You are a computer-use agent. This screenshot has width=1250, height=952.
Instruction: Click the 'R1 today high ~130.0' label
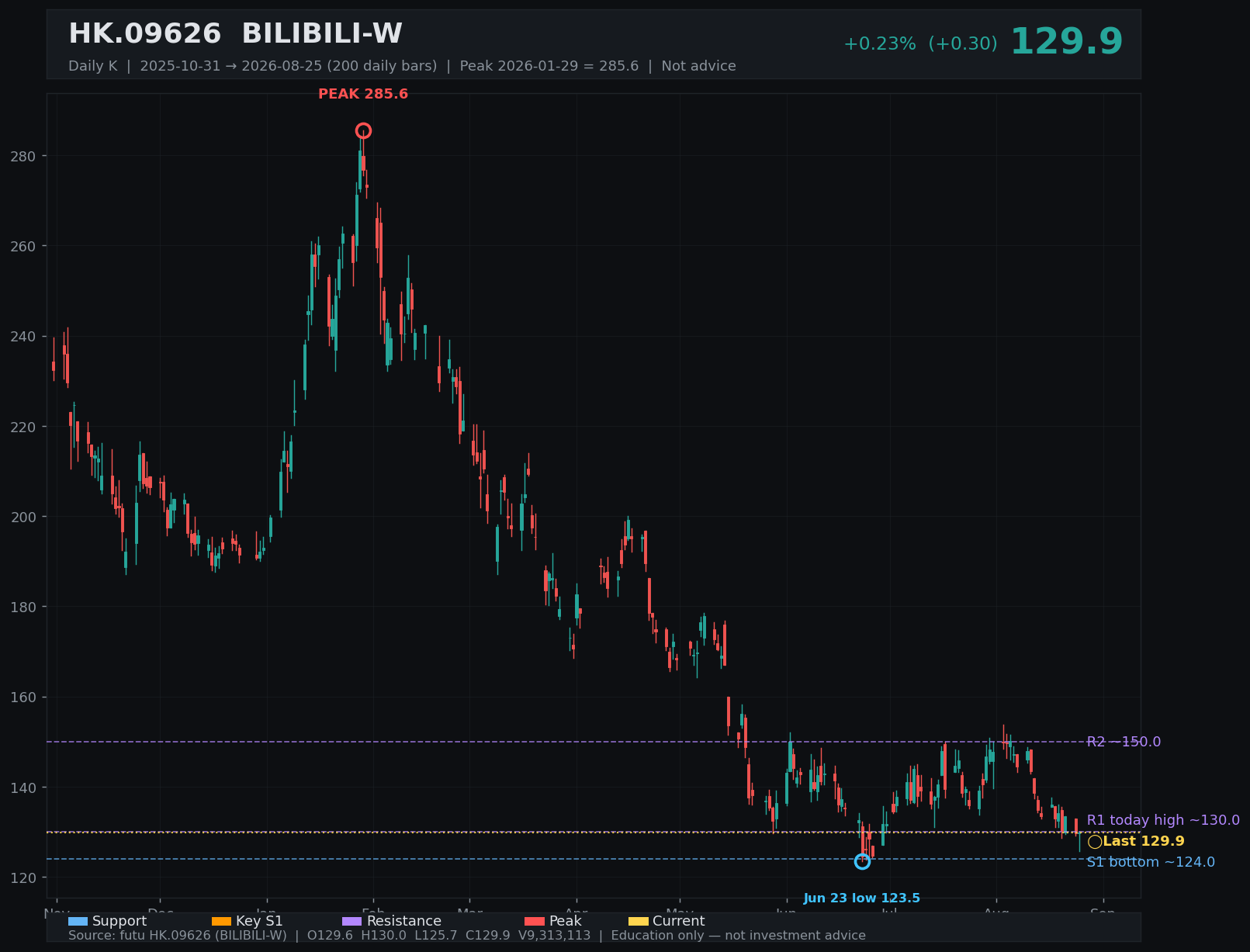coord(1163,820)
